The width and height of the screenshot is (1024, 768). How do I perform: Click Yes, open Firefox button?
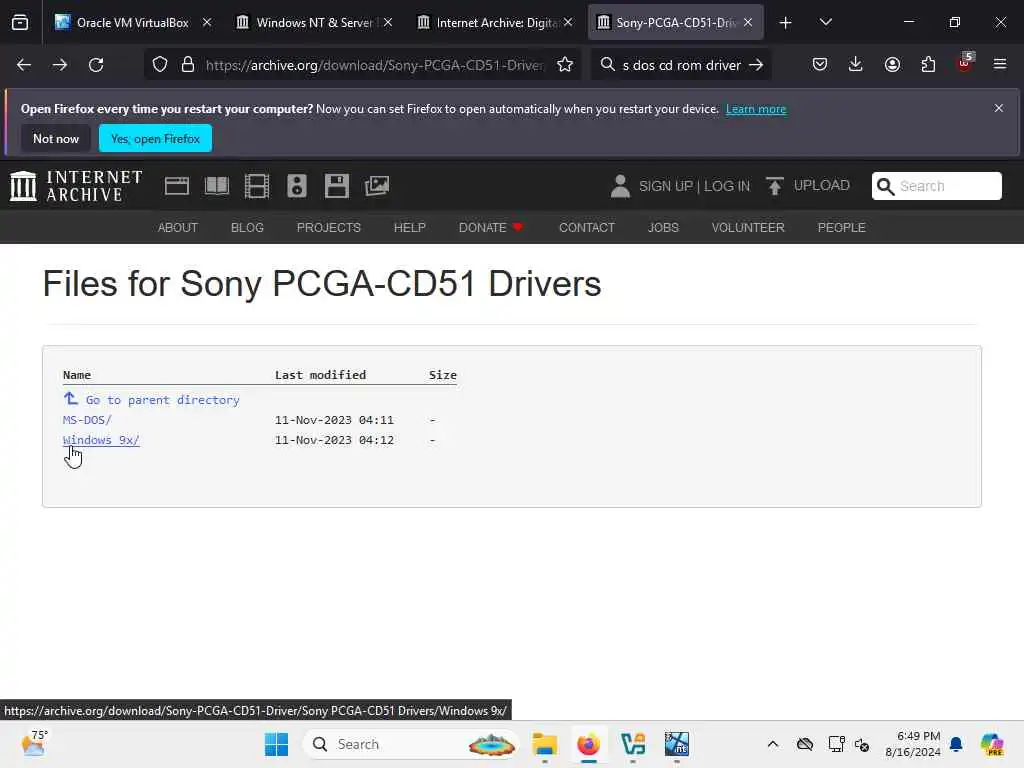point(155,138)
